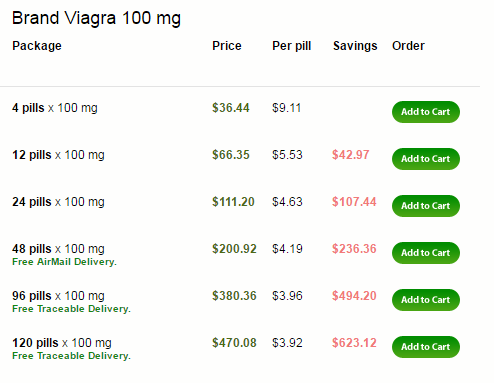
Task: Add the 120 pills package to cart
Action: (x=426, y=347)
